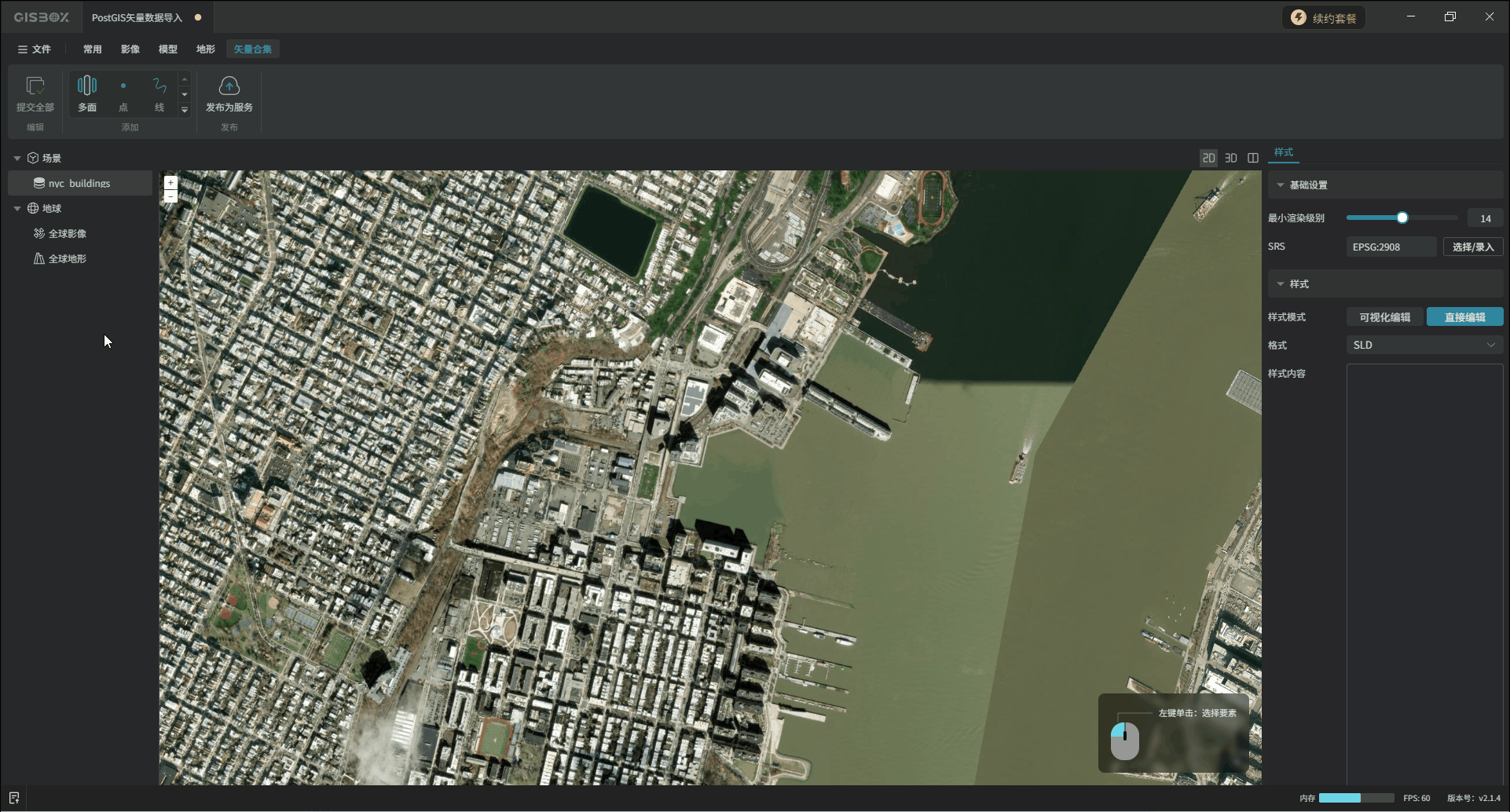
Task: Open the 文件 menu
Action: click(35, 49)
